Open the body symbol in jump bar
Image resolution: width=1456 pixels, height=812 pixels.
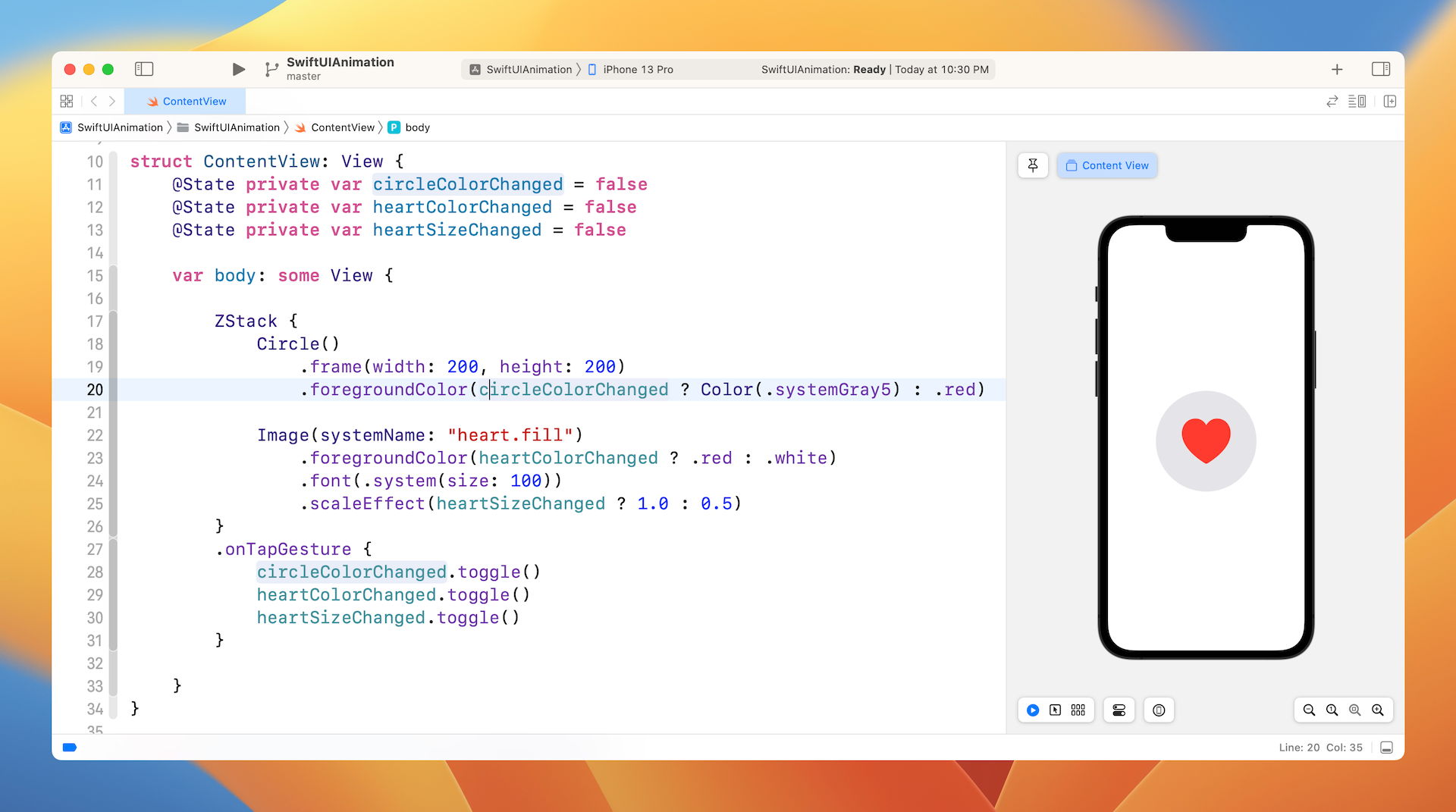tap(416, 127)
